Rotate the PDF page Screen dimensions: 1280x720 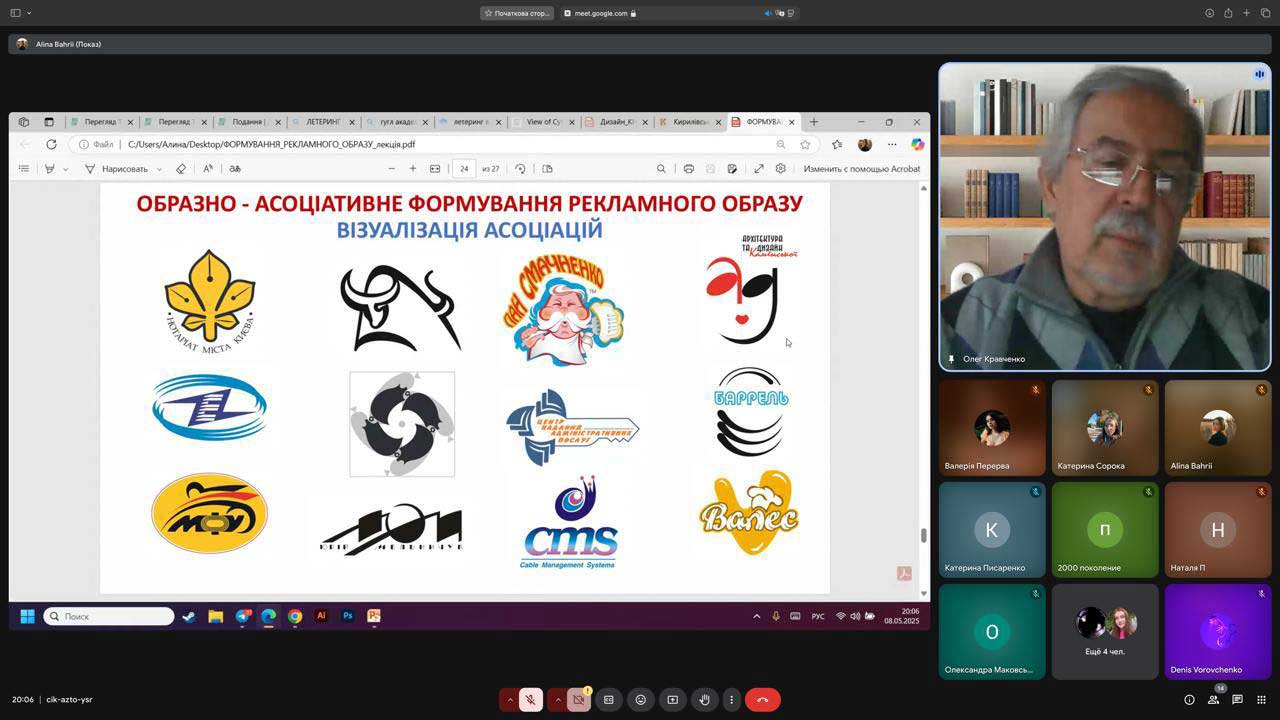(x=520, y=169)
